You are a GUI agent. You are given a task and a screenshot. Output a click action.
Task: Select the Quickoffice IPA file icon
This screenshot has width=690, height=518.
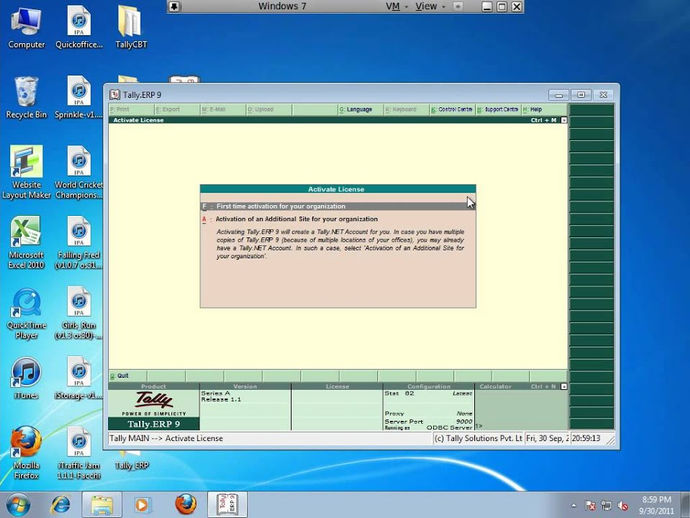click(x=79, y=26)
